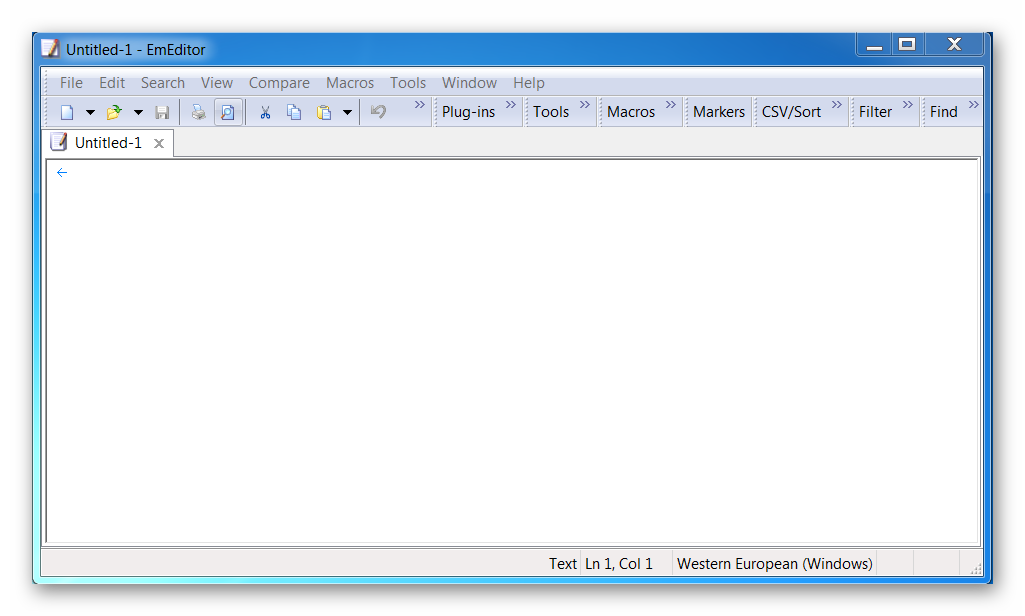Click the Ln 1, Col 1 status entry

click(618, 564)
